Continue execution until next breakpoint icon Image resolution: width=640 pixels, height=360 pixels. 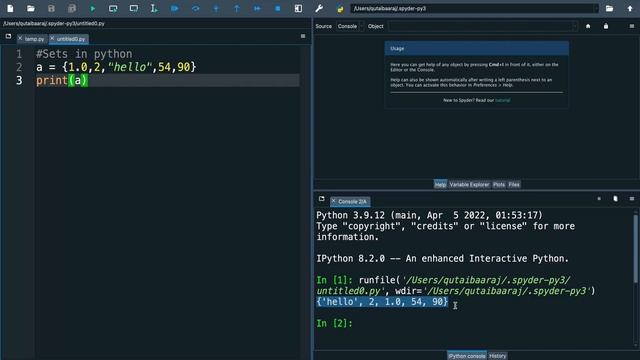[257, 8]
